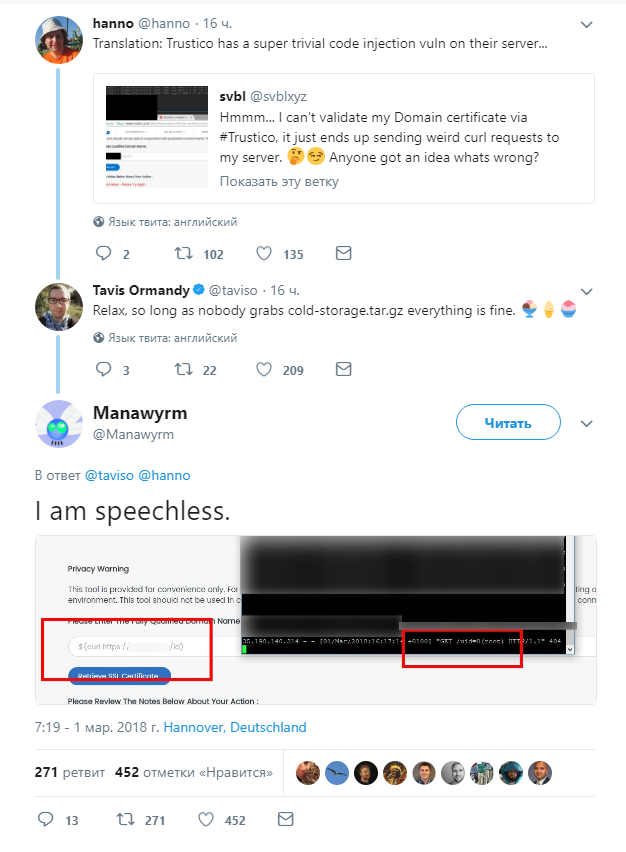Retweet Tavis Ormandy's cold-storage tweet
Viewport: 626px width, 852px height.
pyautogui.click(x=184, y=370)
